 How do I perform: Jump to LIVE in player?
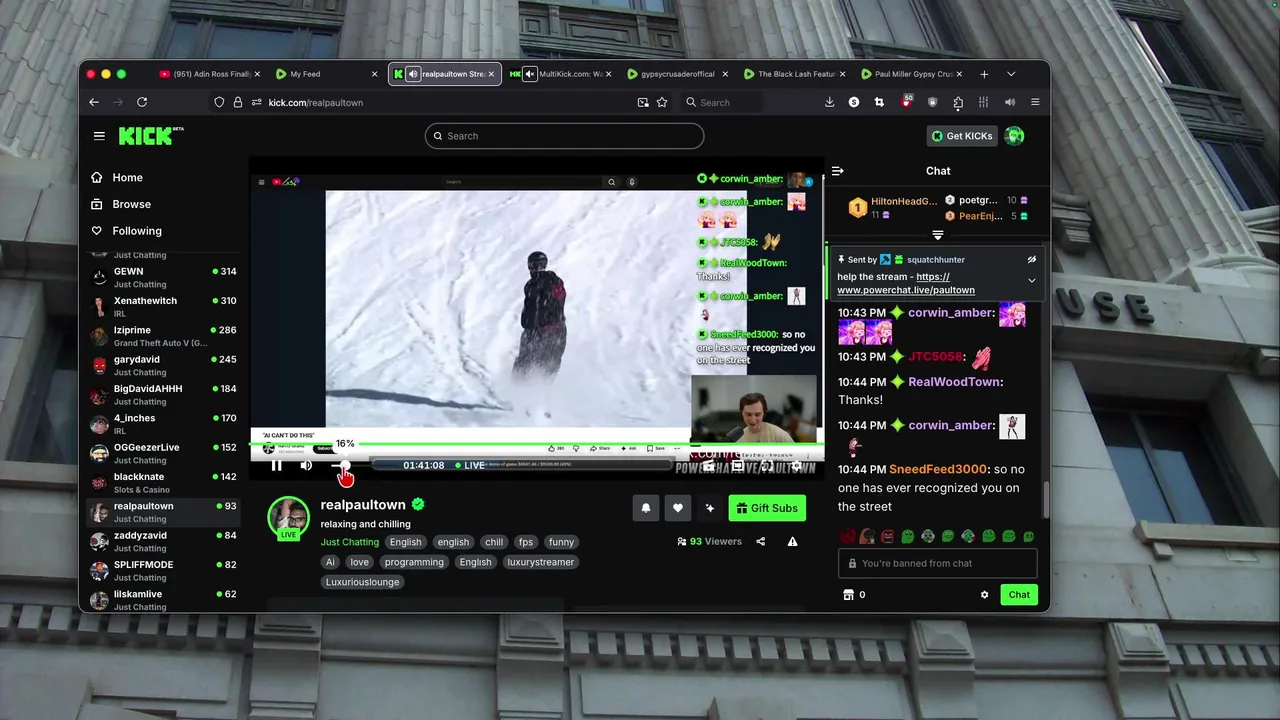(x=470, y=465)
